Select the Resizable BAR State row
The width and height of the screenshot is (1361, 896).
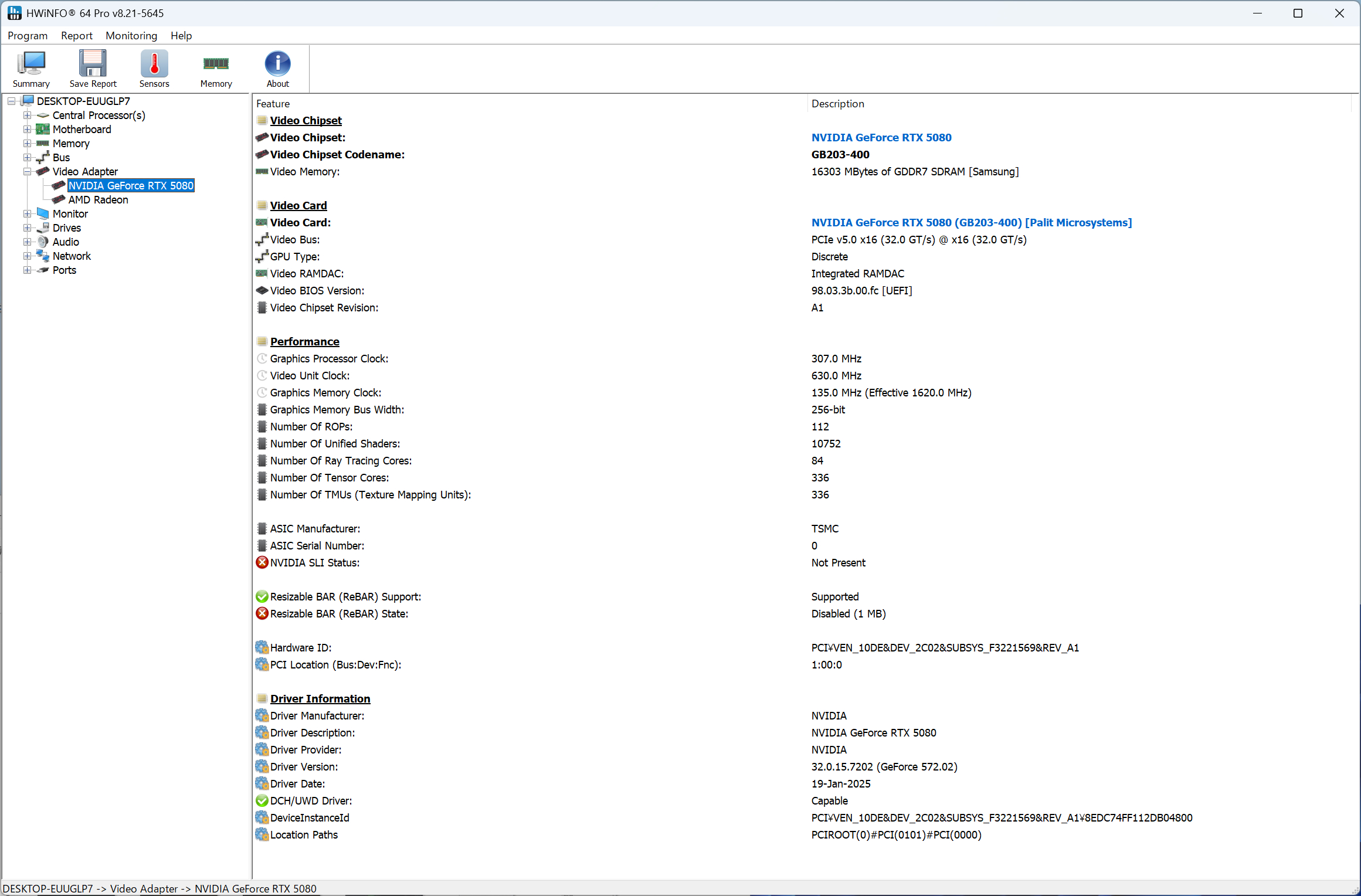click(339, 614)
